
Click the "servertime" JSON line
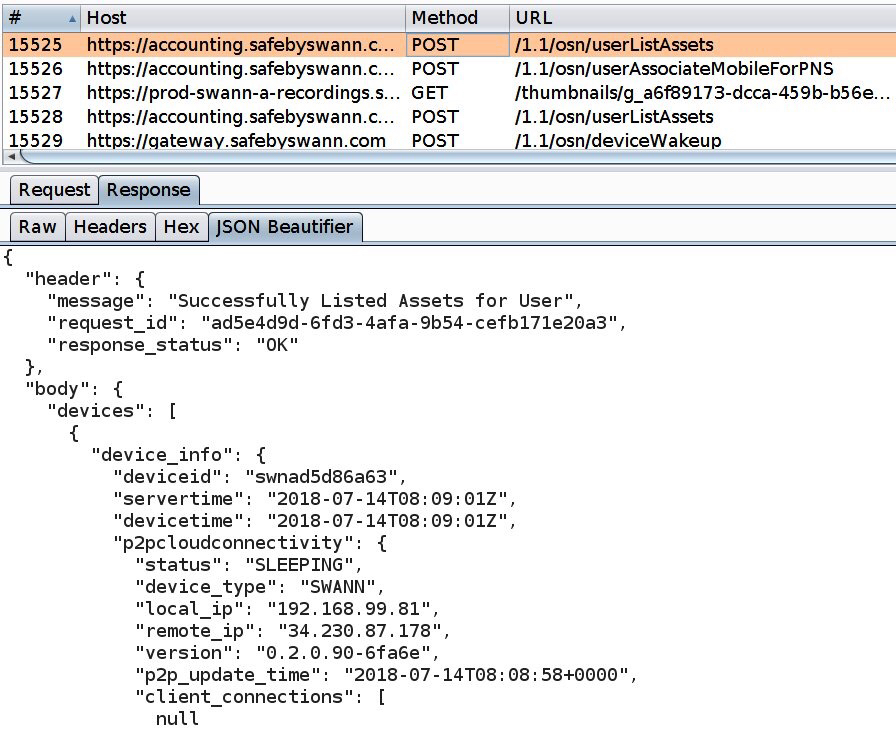pyautogui.click(x=314, y=499)
